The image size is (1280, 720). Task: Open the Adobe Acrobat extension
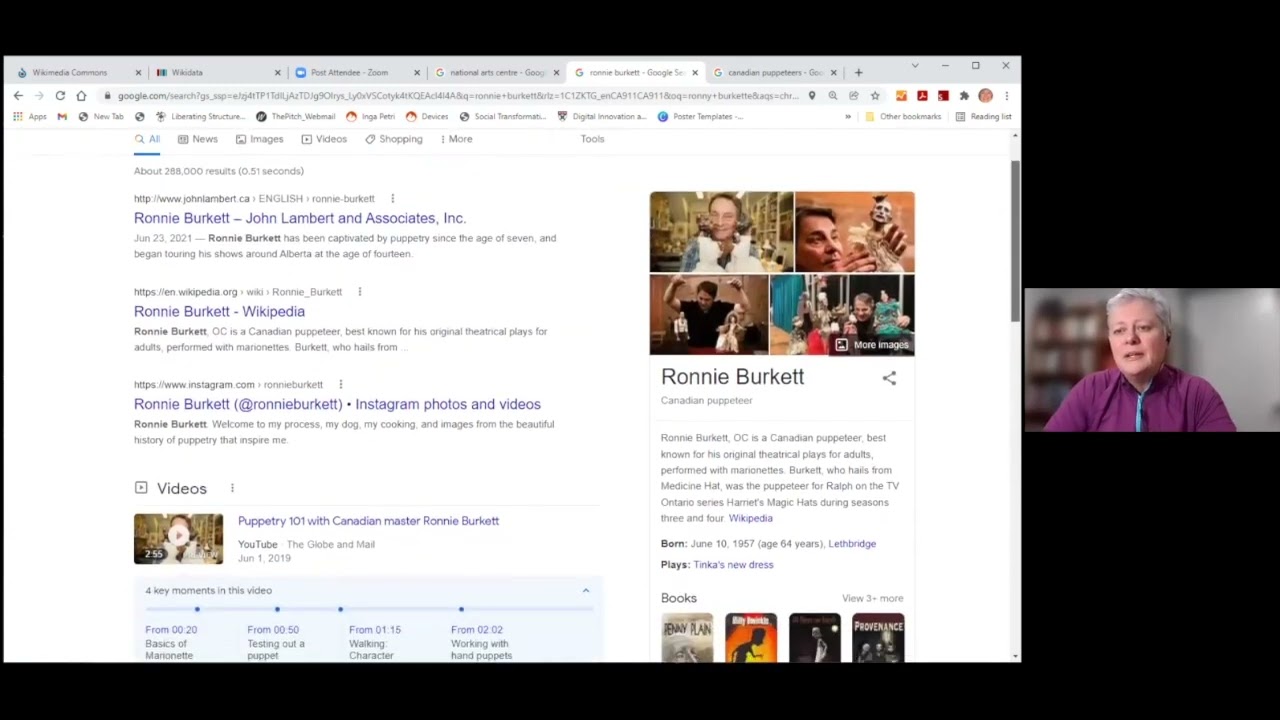[x=922, y=96]
